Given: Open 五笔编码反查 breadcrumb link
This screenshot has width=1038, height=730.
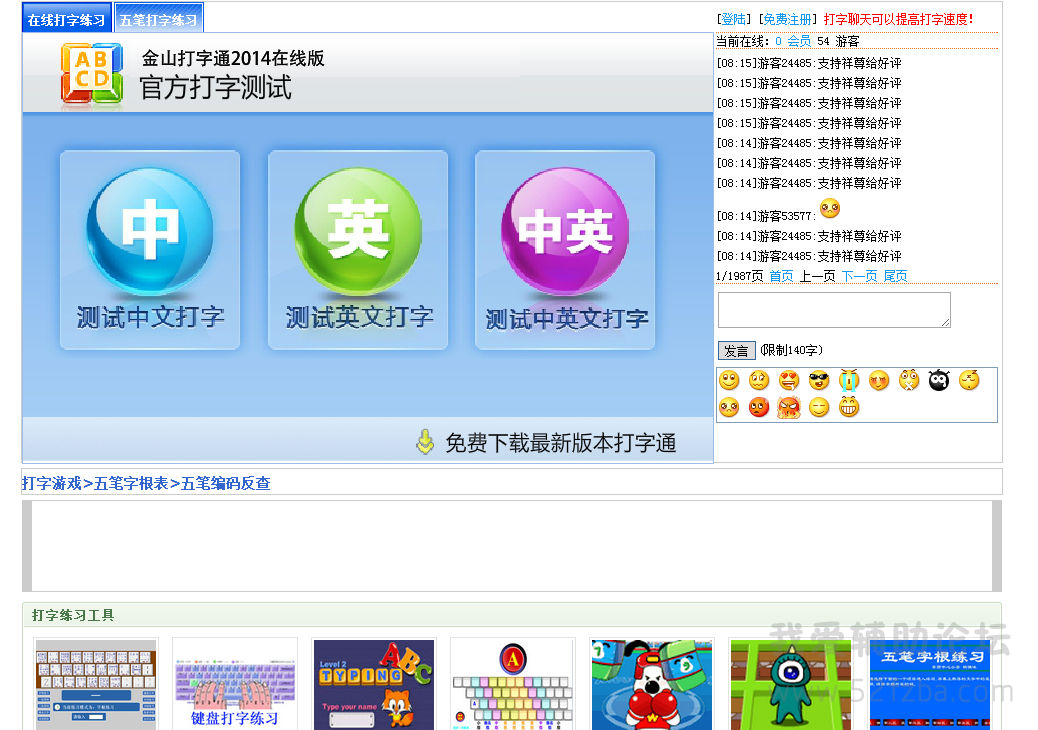Looking at the screenshot, I should pyautogui.click(x=226, y=483).
